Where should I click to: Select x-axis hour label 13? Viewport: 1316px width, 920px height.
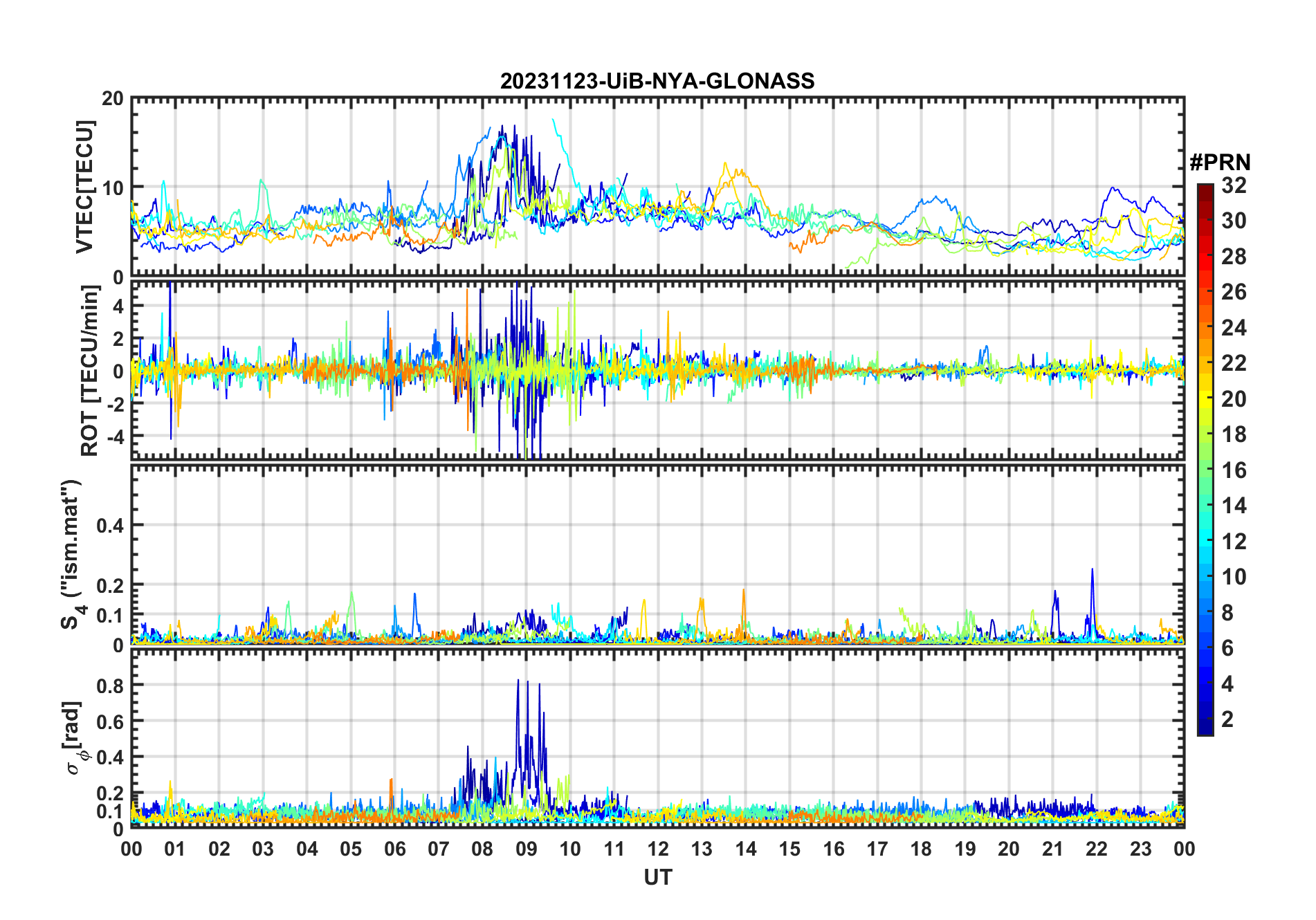702,849
